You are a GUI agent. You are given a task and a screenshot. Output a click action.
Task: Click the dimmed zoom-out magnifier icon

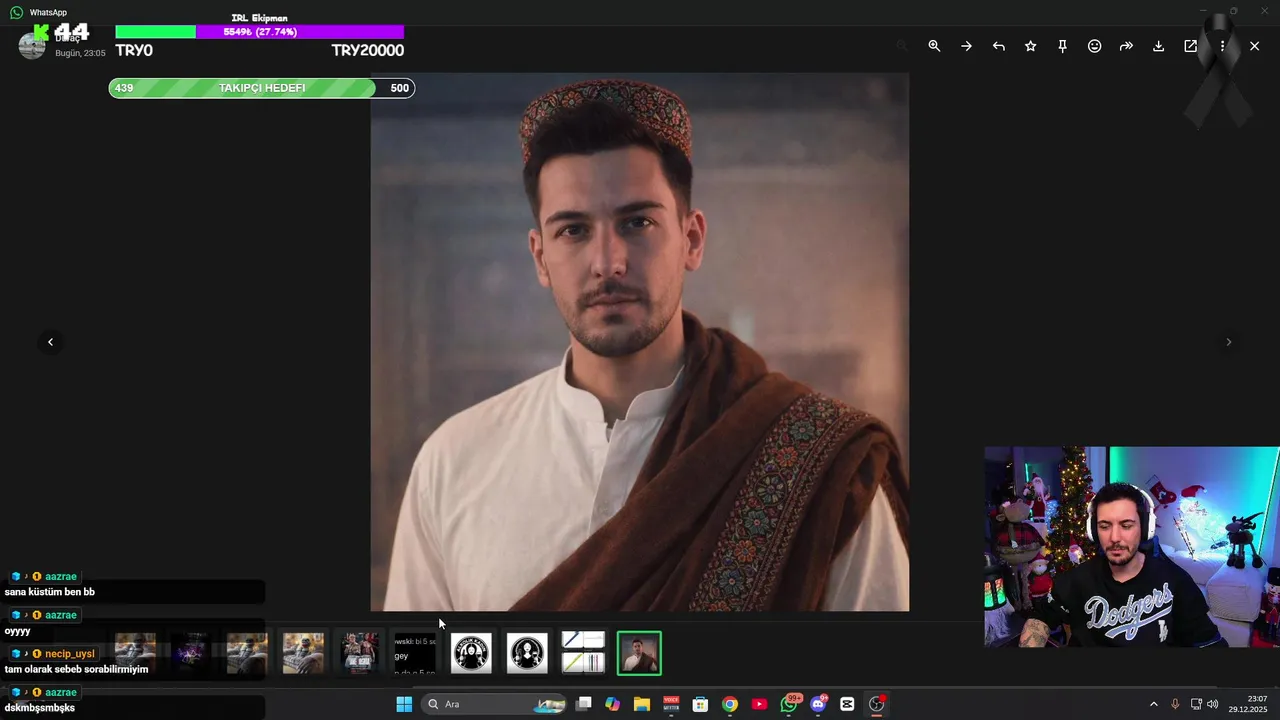[902, 46]
